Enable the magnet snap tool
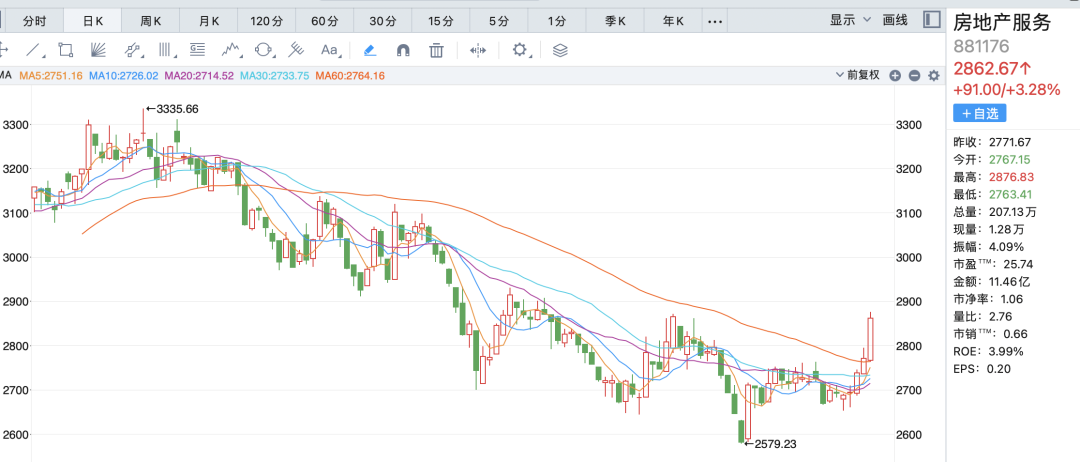Viewport: 1080px width, 462px height. point(403,49)
